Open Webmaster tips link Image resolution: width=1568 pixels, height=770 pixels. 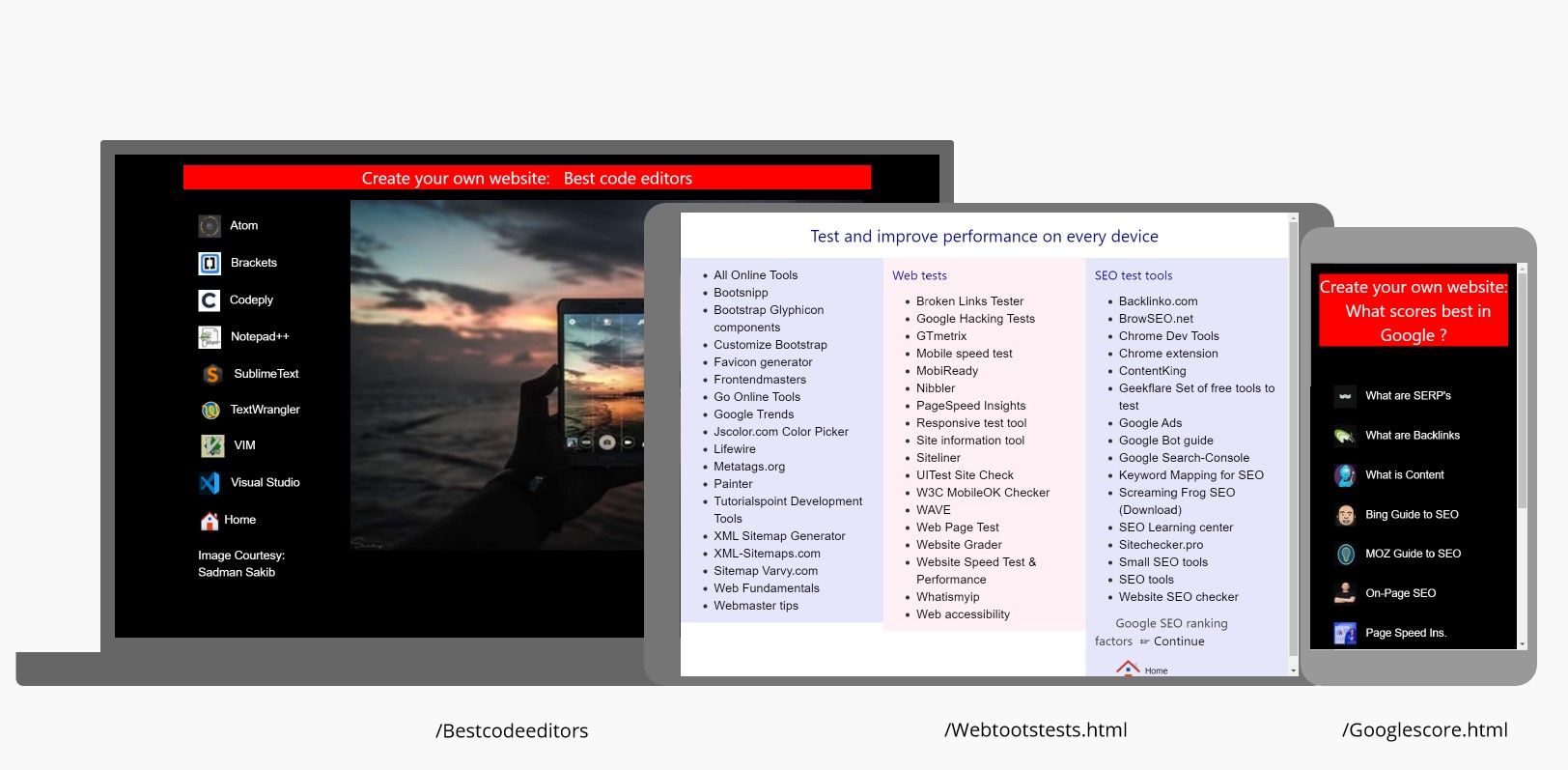tap(756, 606)
